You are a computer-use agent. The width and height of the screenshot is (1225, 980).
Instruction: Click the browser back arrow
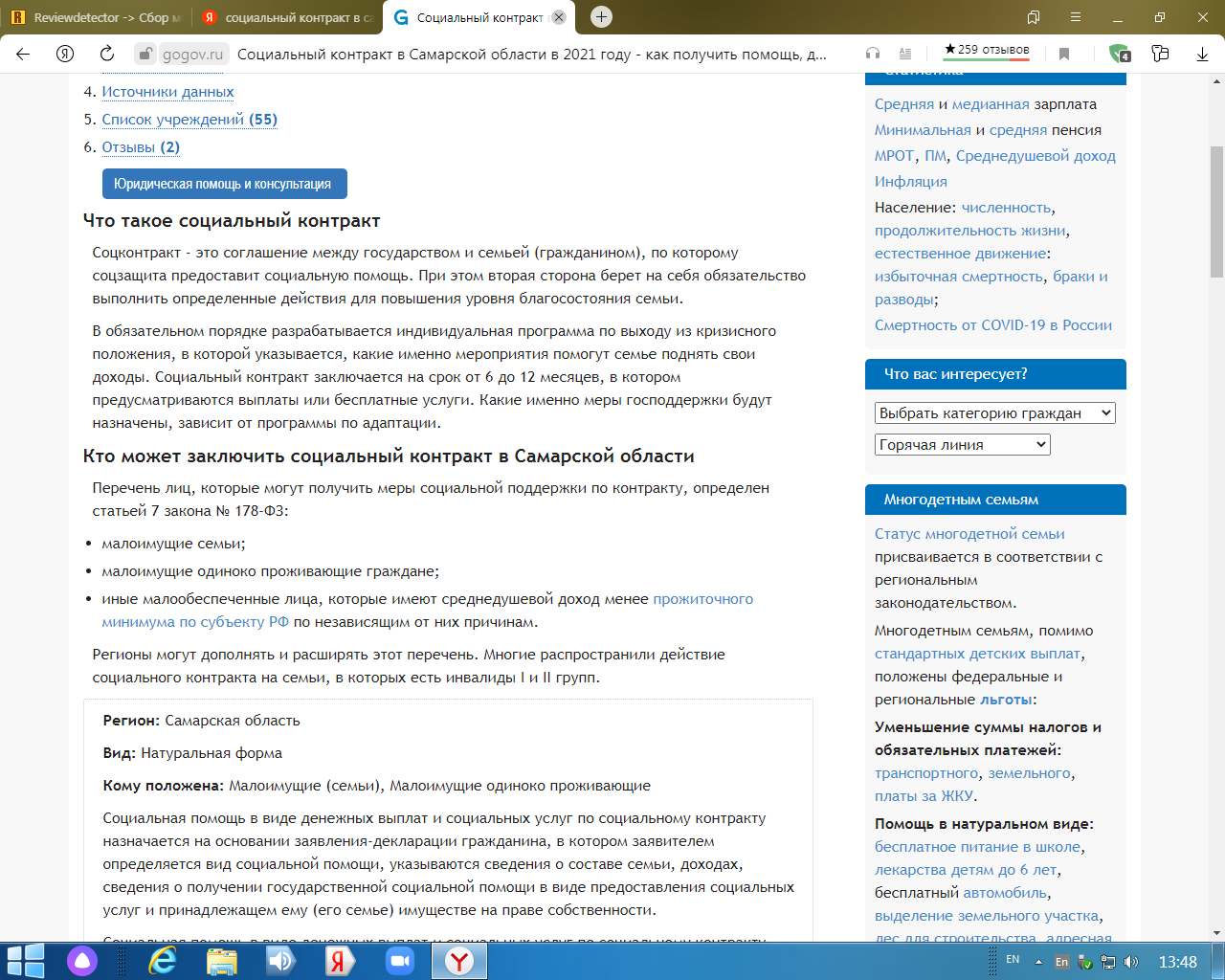tap(23, 54)
